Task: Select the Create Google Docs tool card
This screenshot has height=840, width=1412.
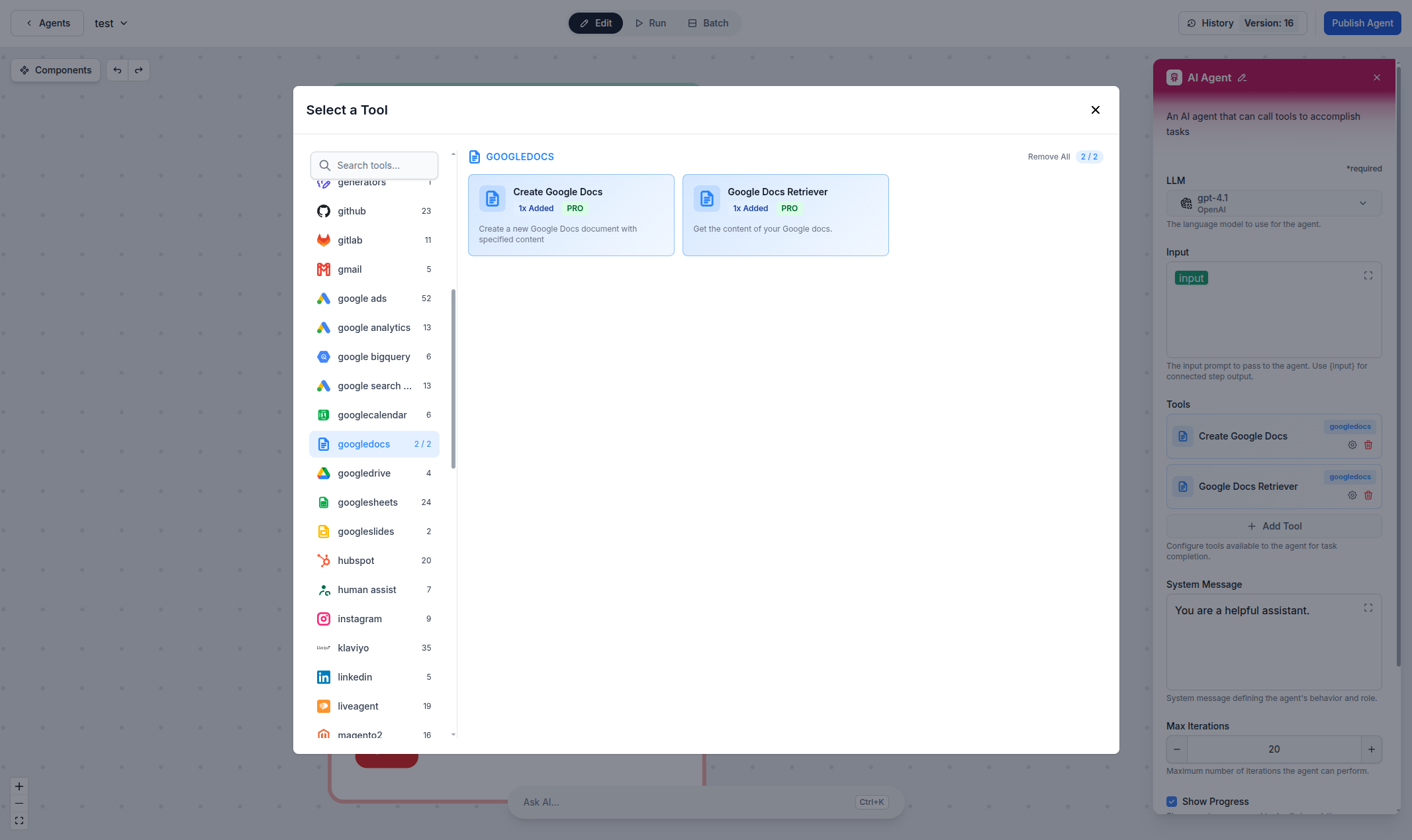Action: point(571,214)
